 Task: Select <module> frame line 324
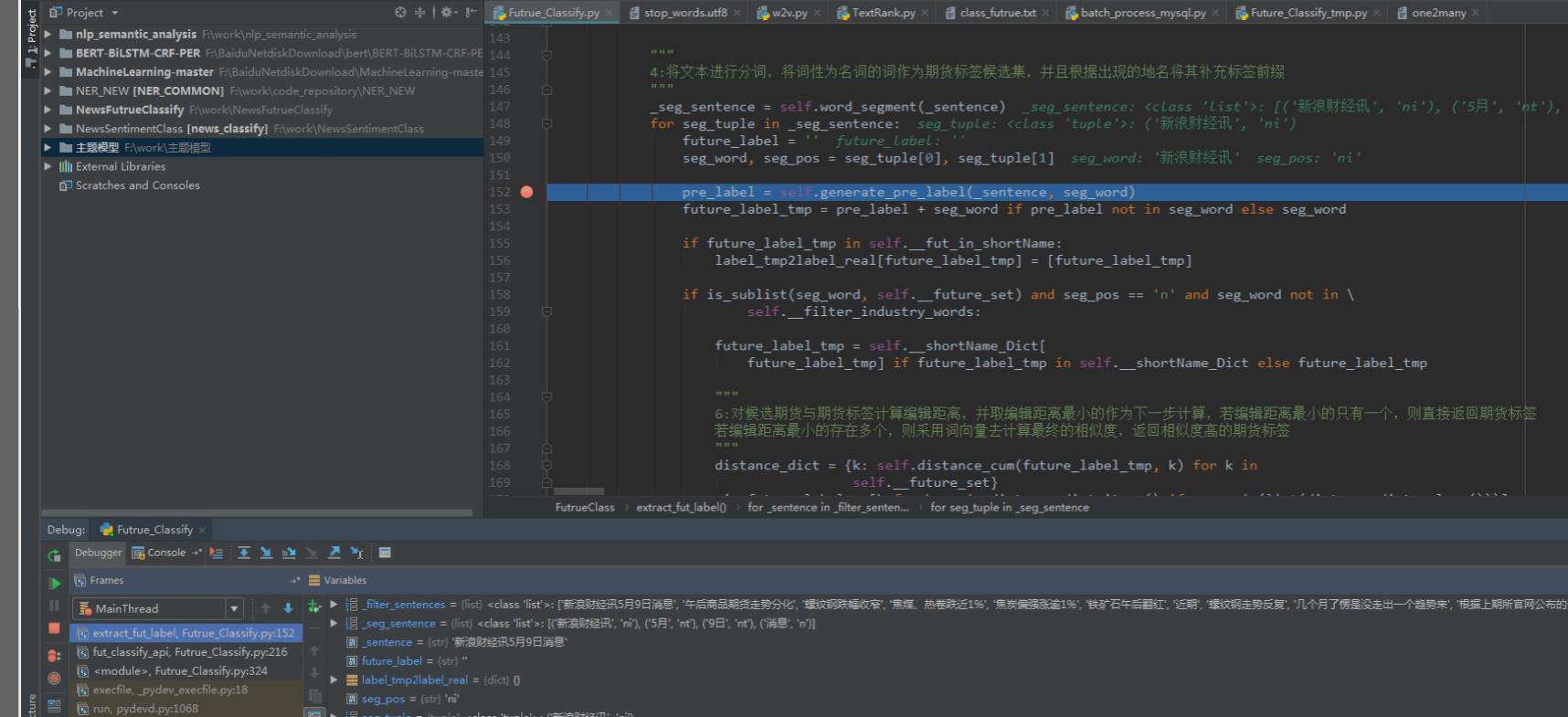[x=186, y=670]
